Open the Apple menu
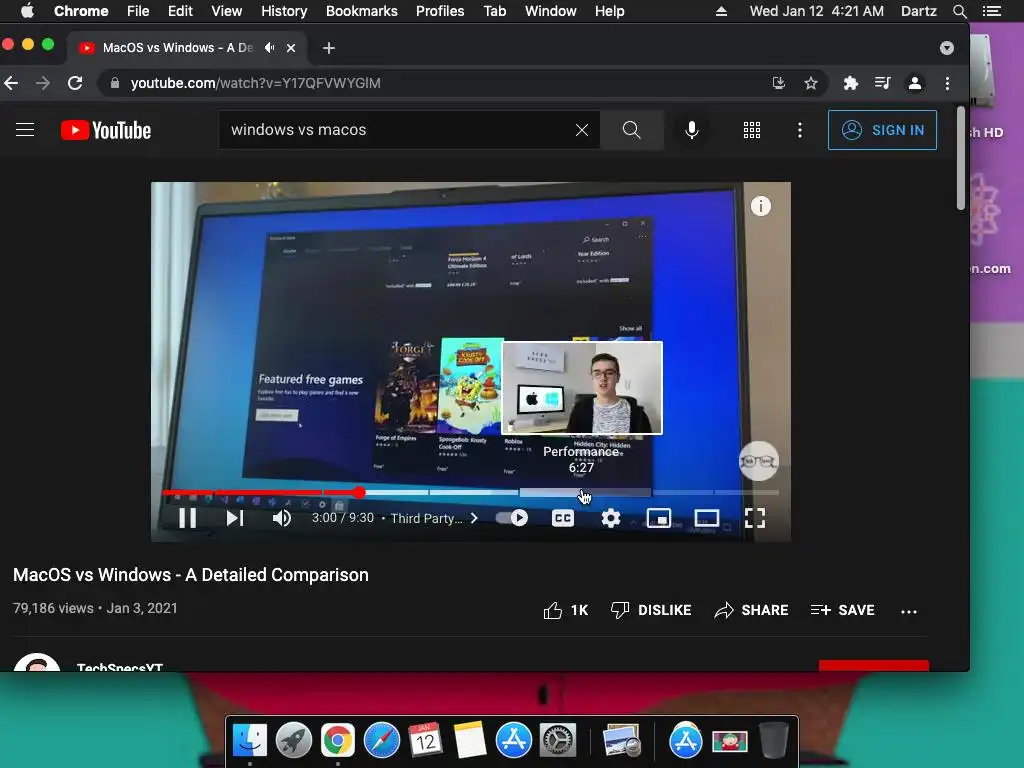 [27, 11]
